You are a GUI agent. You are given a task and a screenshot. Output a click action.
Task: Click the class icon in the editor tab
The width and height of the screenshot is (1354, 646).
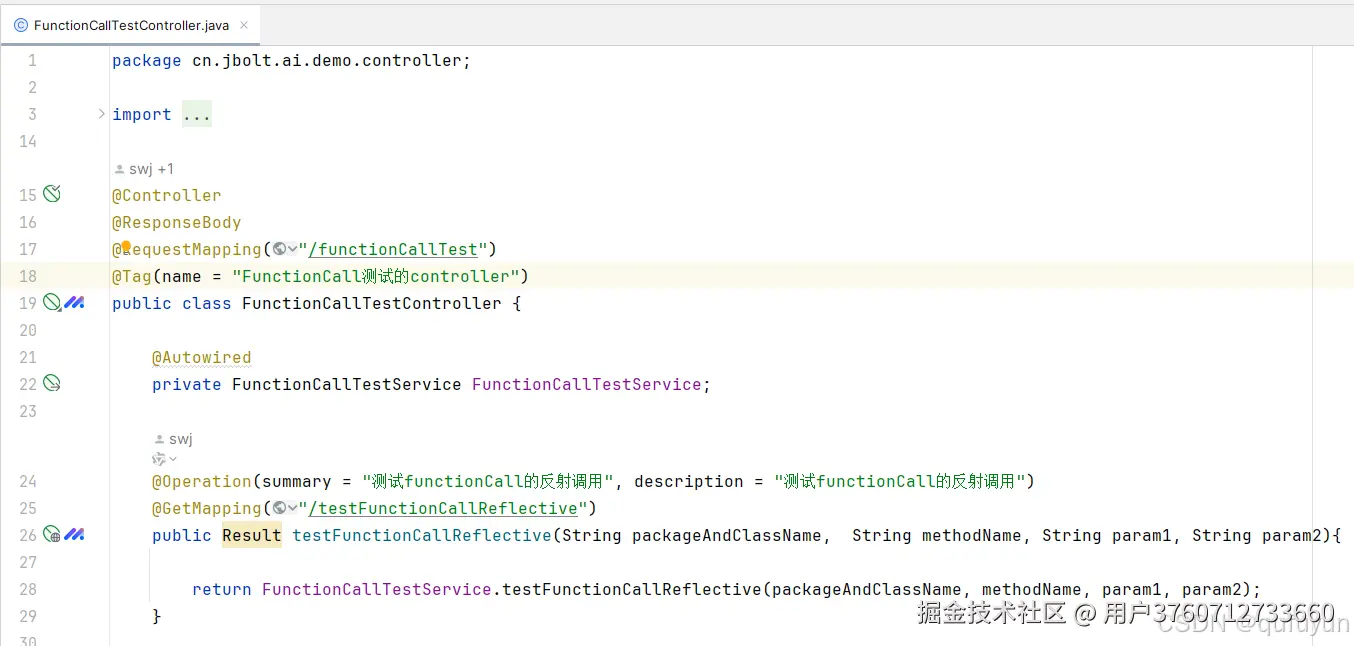click(x=21, y=25)
